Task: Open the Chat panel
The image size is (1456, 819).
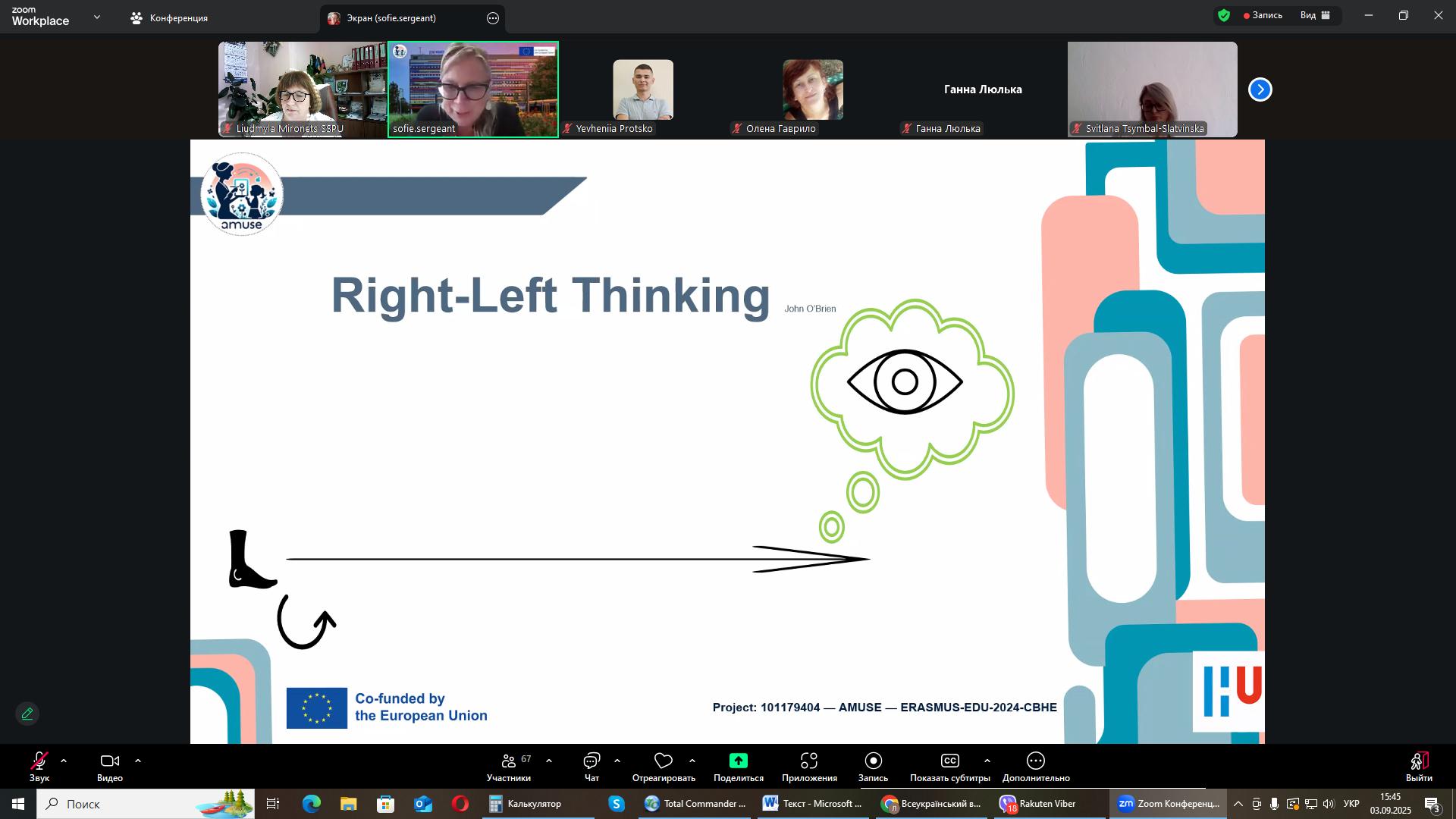Action: pos(591,761)
